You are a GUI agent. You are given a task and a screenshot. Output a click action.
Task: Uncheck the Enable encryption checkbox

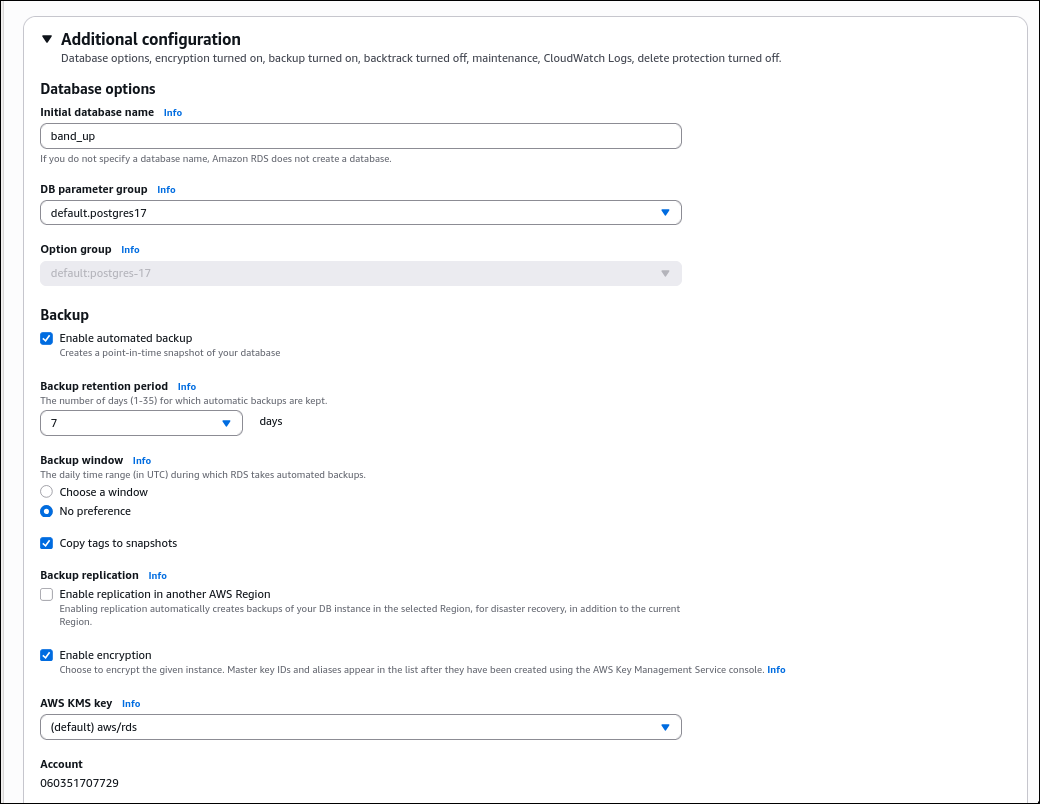[47, 655]
